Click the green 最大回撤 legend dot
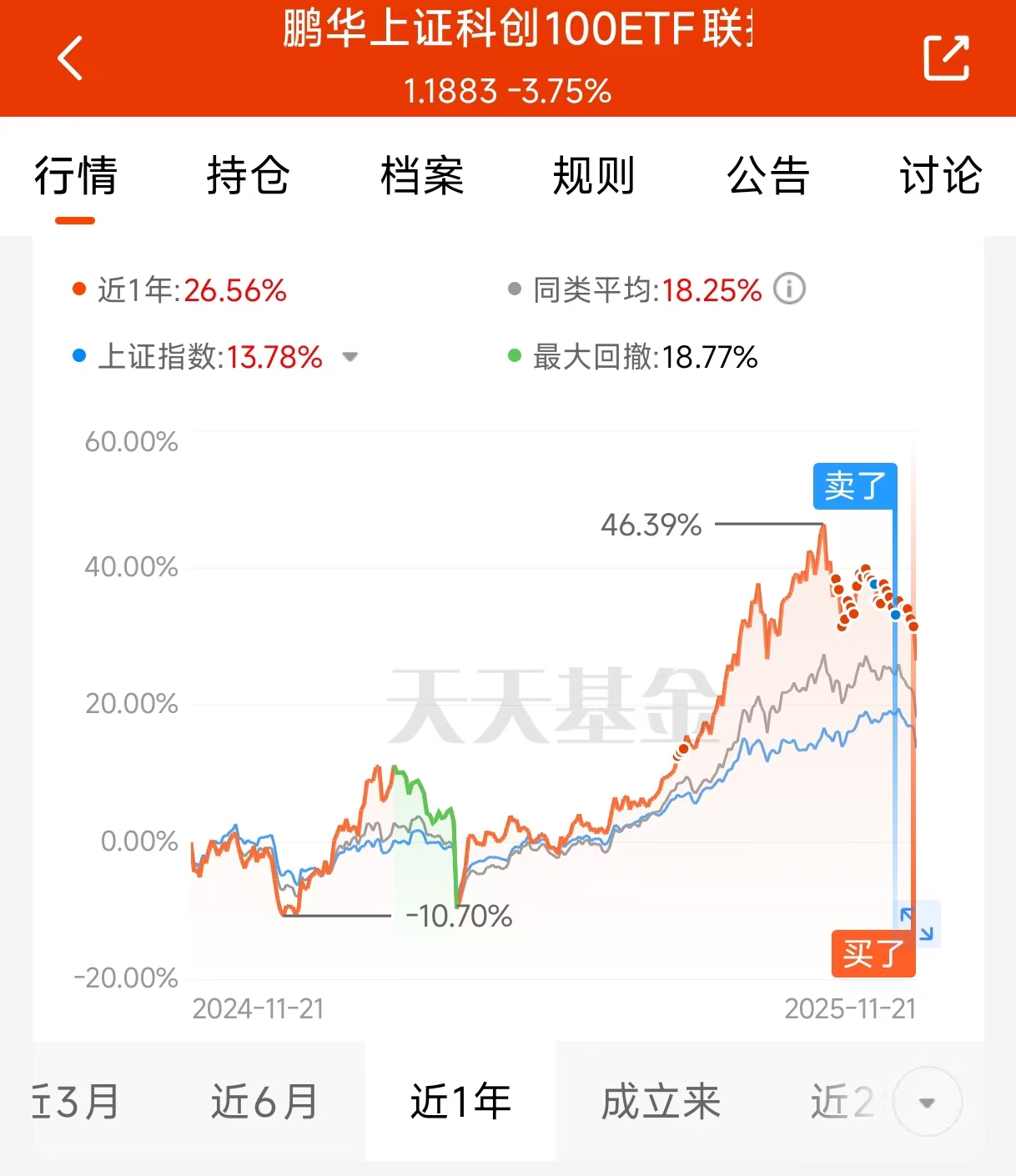The image size is (1016, 1176). click(515, 356)
